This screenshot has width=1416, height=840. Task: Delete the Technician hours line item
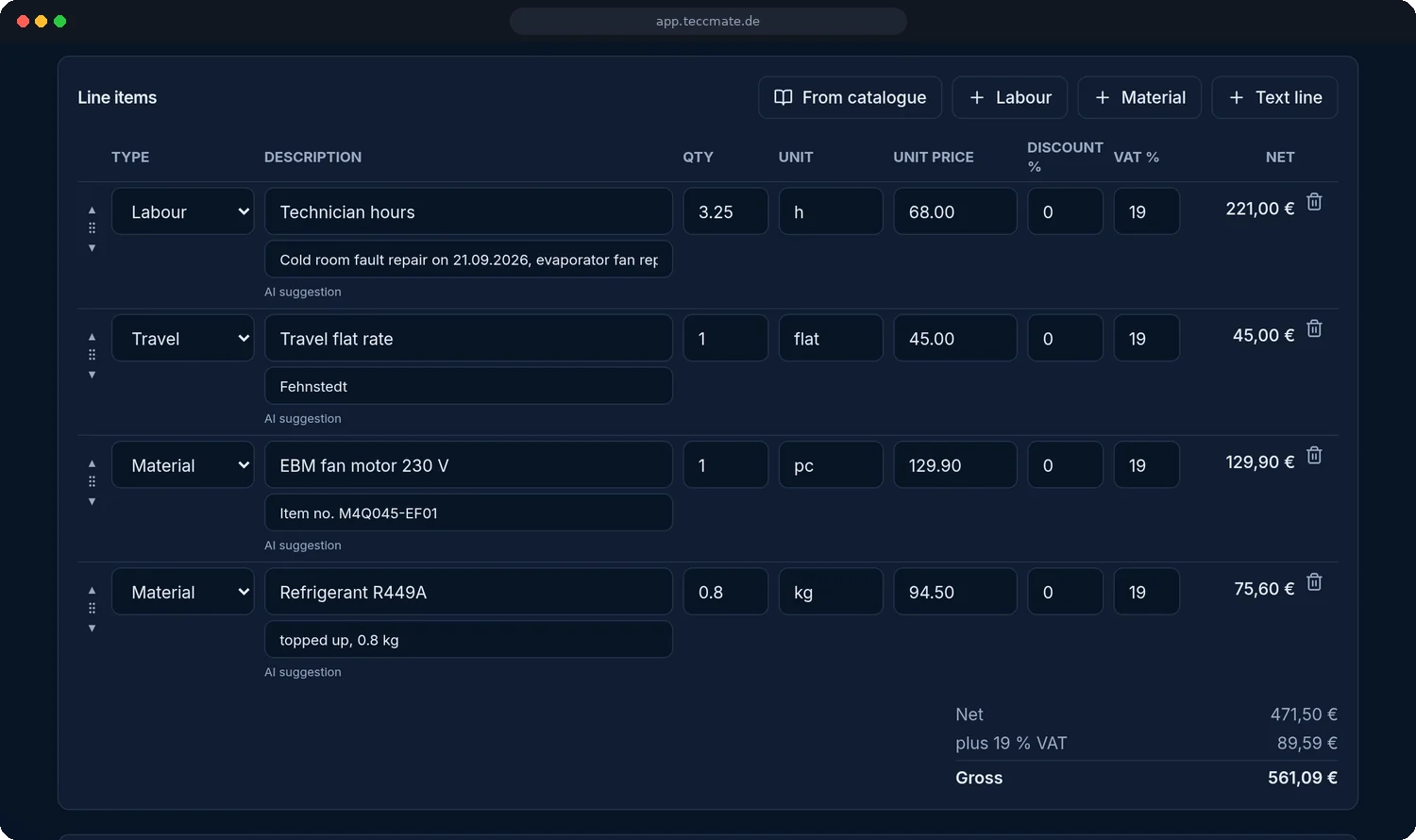point(1314,202)
